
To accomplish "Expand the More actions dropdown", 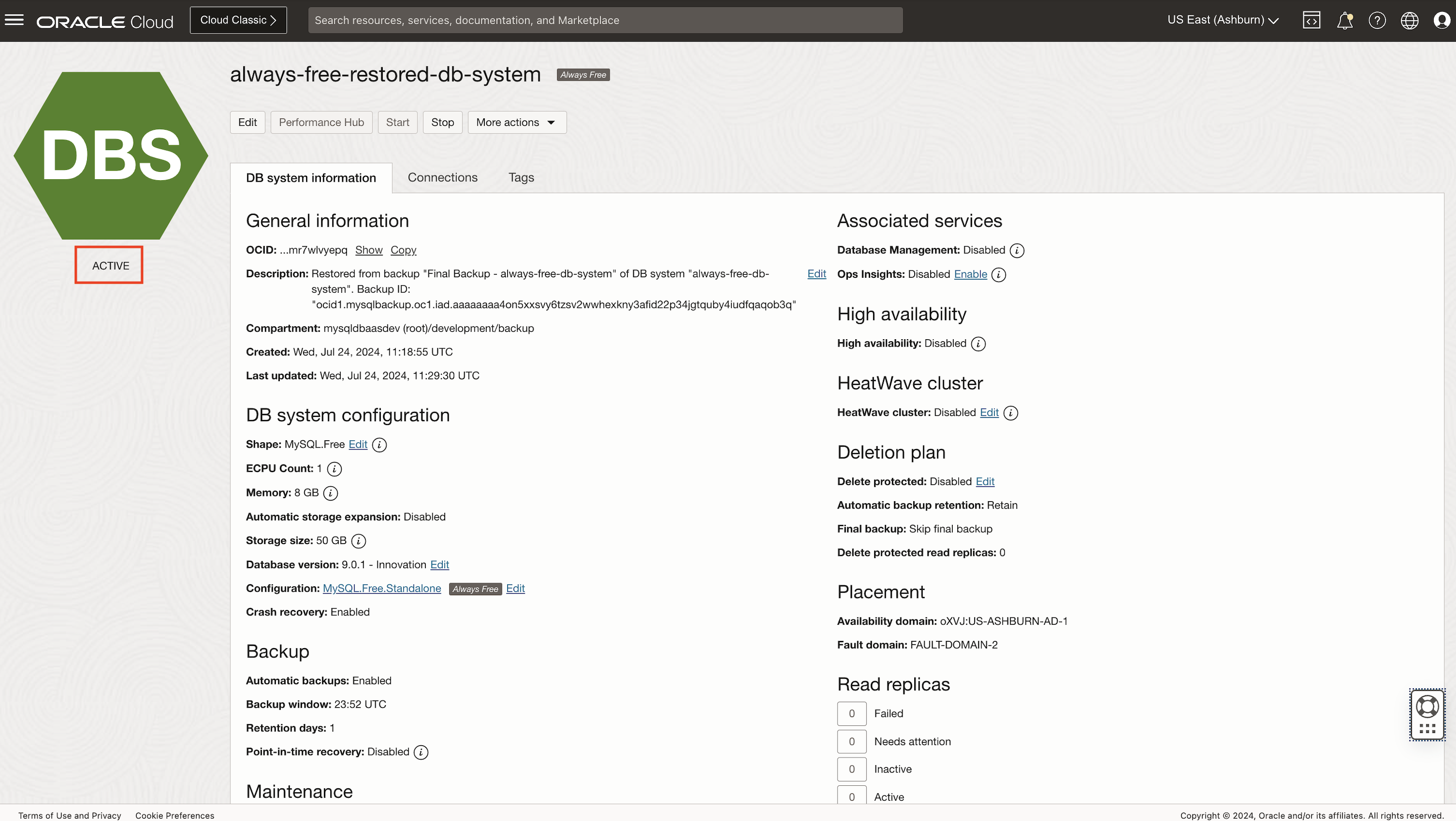I will coord(517,122).
